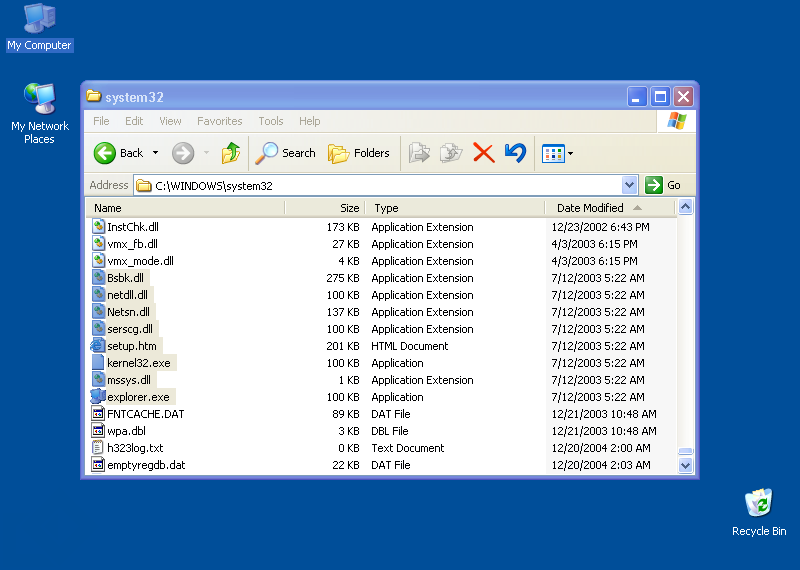Screen dimensions: 800x570
Task: Click the 'Text Document' type cell
Action: pos(408,448)
